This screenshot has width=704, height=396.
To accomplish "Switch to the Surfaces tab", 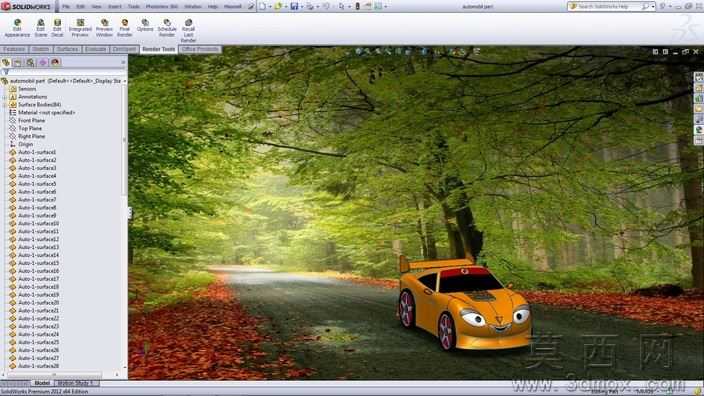I will (x=67, y=49).
